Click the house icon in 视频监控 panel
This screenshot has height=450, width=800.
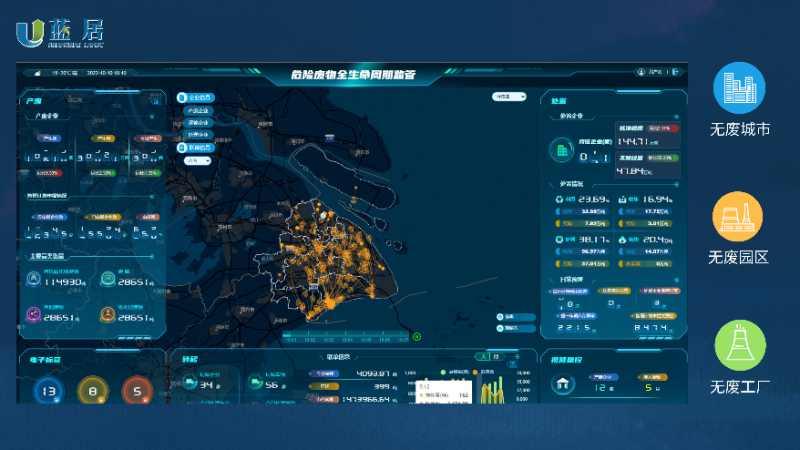point(565,385)
